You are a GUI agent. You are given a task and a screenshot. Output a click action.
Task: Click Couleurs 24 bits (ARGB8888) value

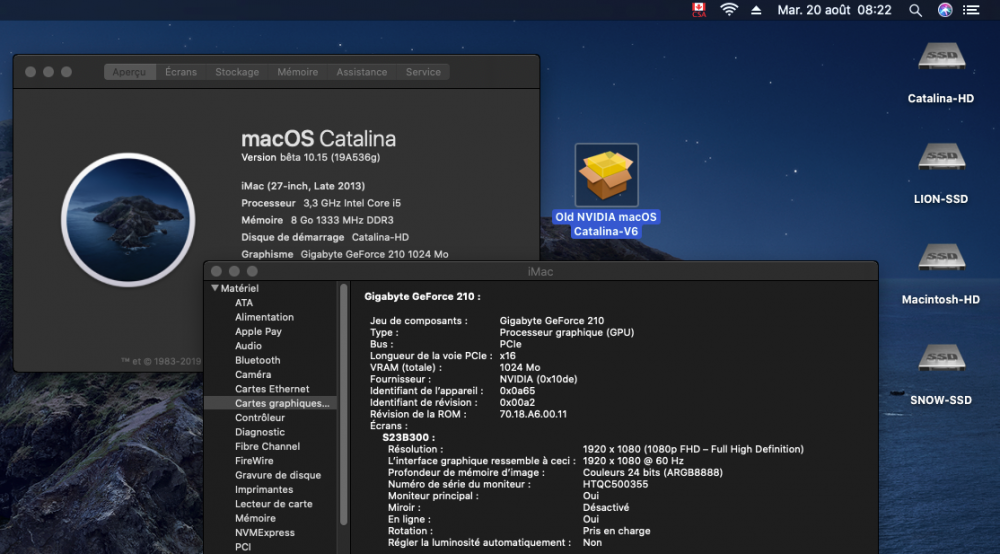(x=652, y=472)
